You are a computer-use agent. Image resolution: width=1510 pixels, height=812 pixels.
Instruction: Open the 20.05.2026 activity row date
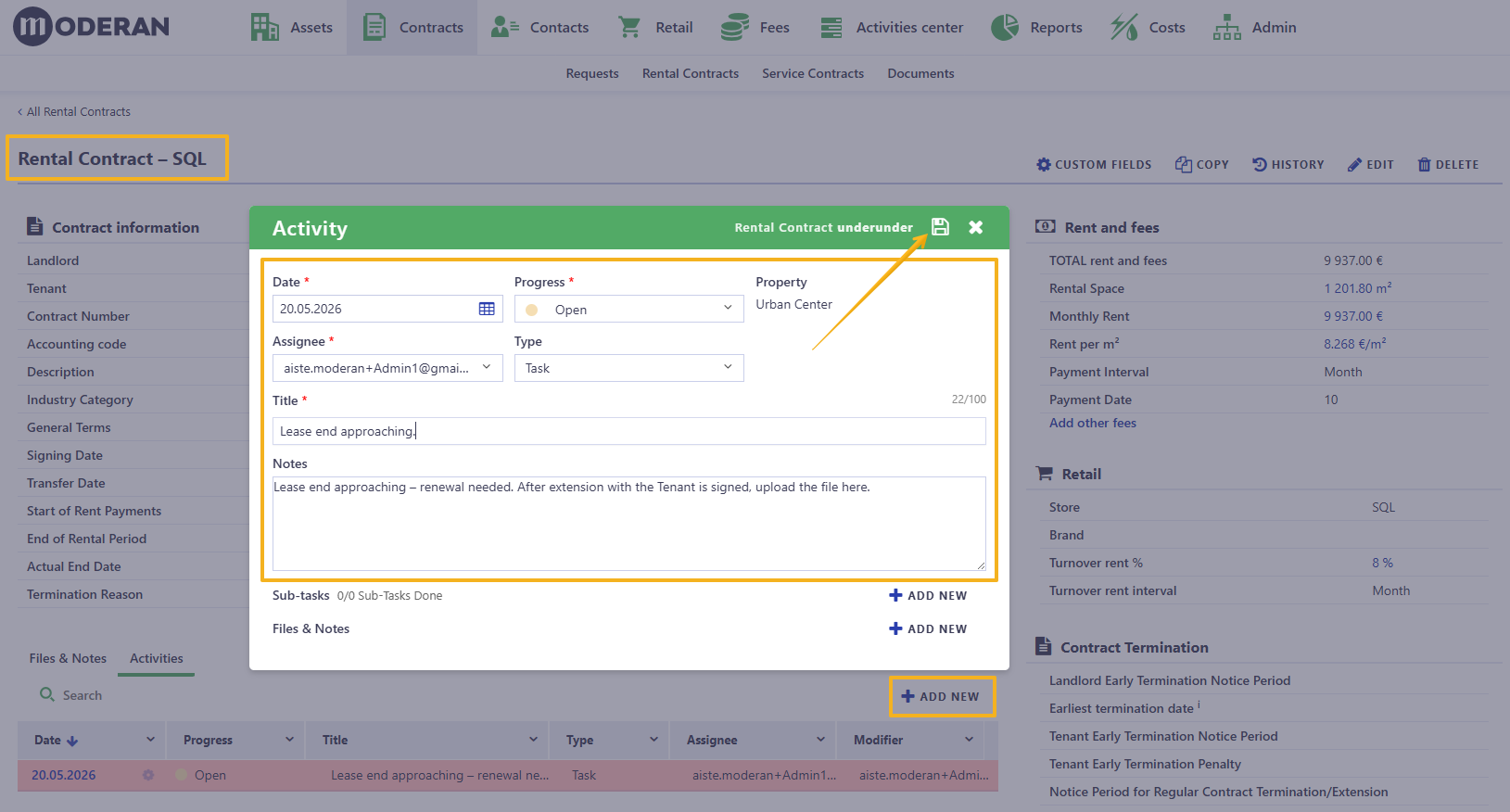pos(64,775)
